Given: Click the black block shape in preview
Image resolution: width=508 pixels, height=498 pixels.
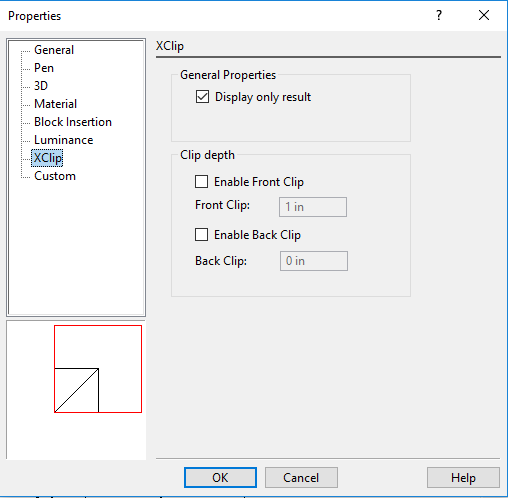Looking at the screenshot, I should 76,390.
